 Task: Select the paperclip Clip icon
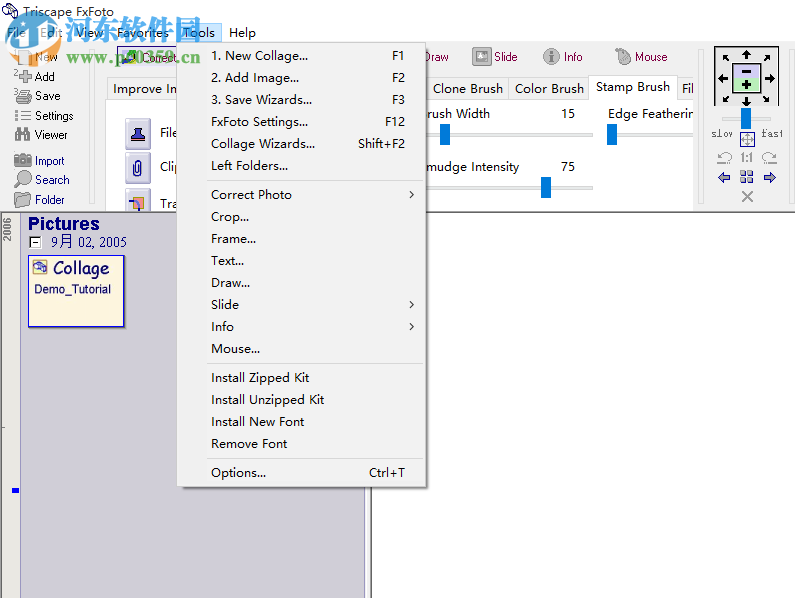point(138,168)
